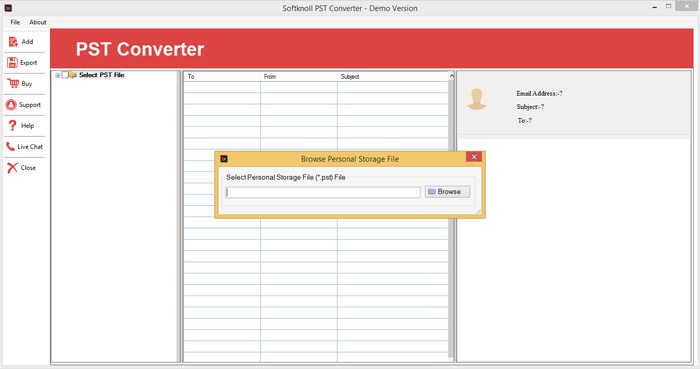Maximize the Softknoll PST Converter window
Viewport: 700px width, 369px height.
point(668,6)
